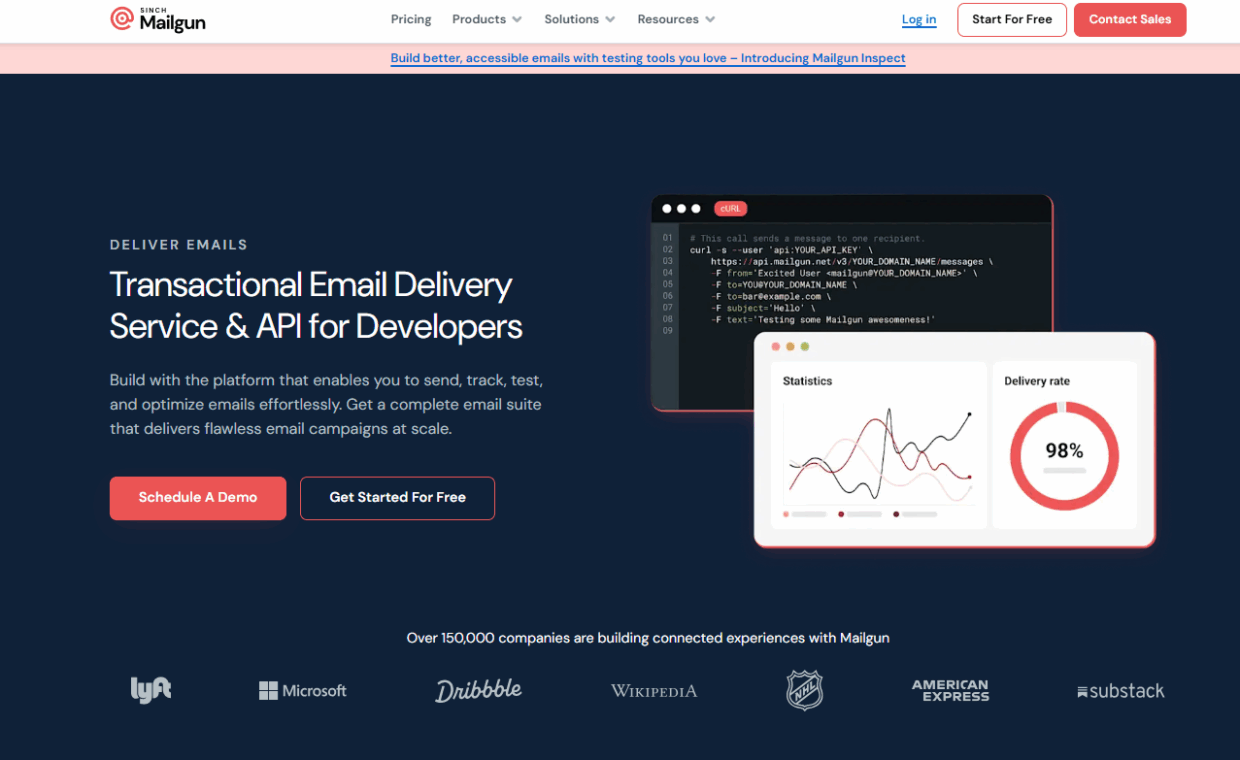
Task: Open the Lyft logo
Action: click(151, 690)
